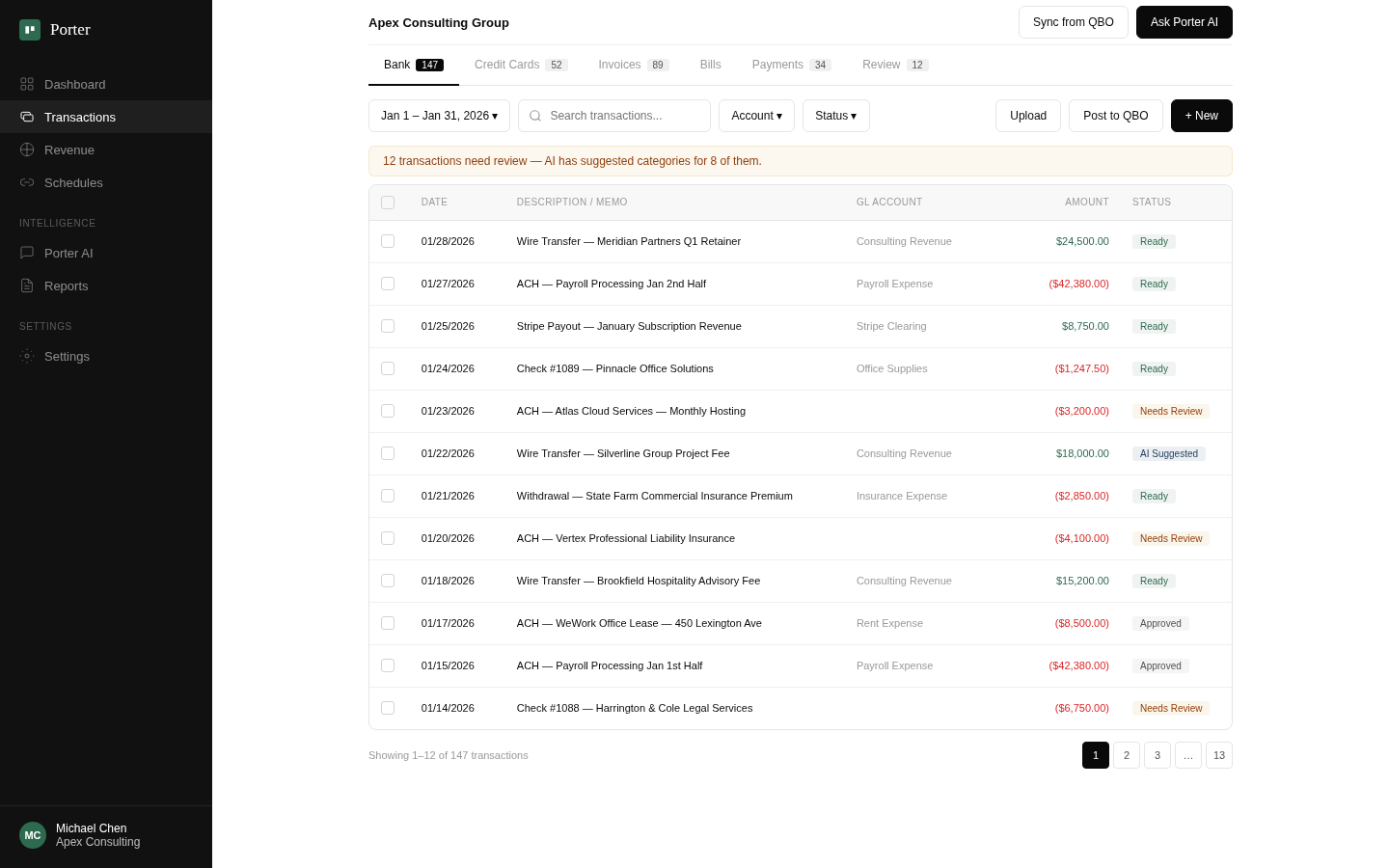Viewport: 1389px width, 868px height.
Task: Select the checkbox for the Meridian Partners wire transfer
Action: point(388,241)
